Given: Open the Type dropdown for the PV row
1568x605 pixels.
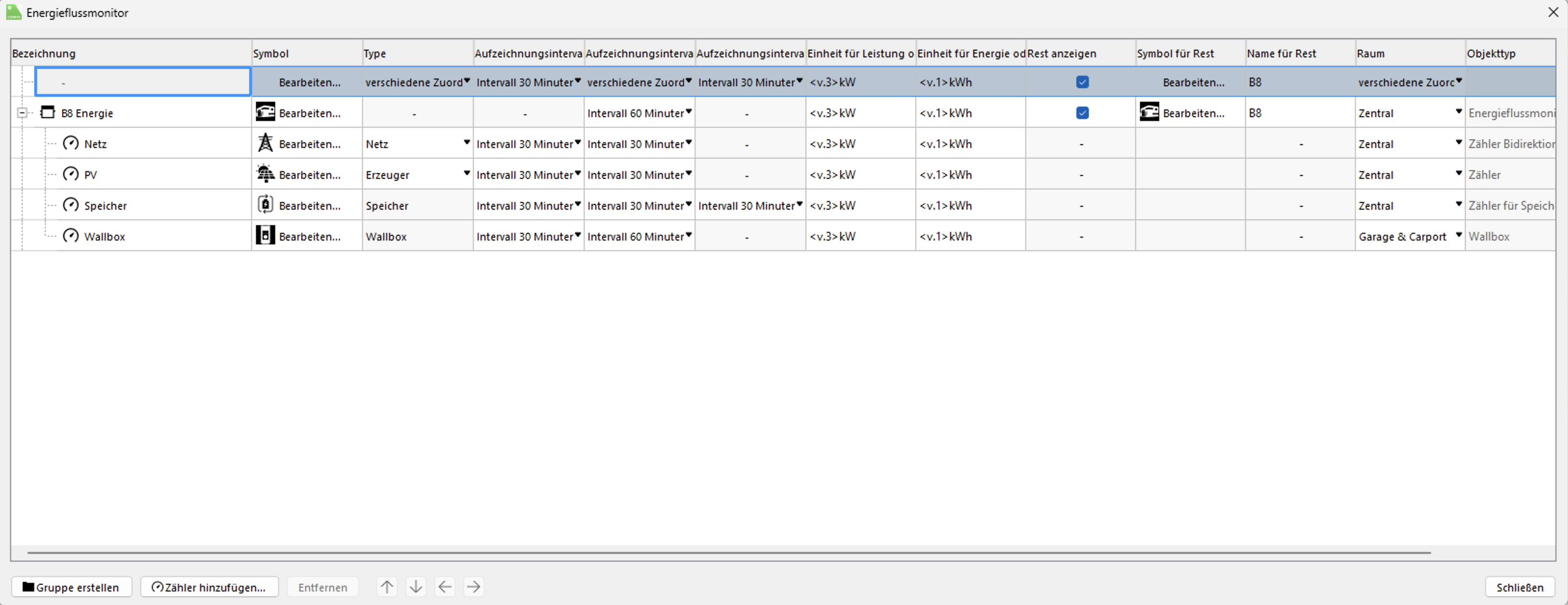Looking at the screenshot, I should pos(466,174).
